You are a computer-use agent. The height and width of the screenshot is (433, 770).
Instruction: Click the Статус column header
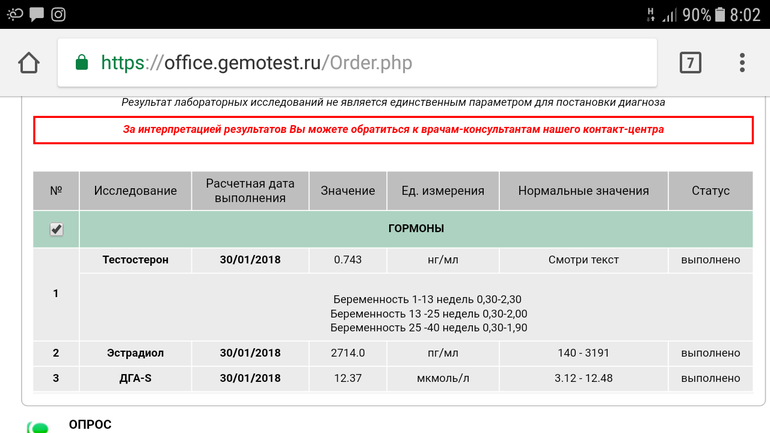710,191
